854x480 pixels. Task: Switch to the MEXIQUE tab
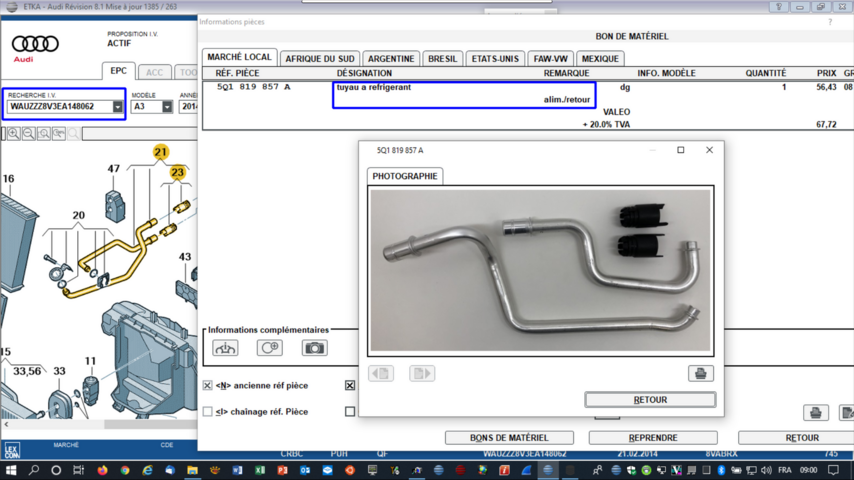coord(600,58)
